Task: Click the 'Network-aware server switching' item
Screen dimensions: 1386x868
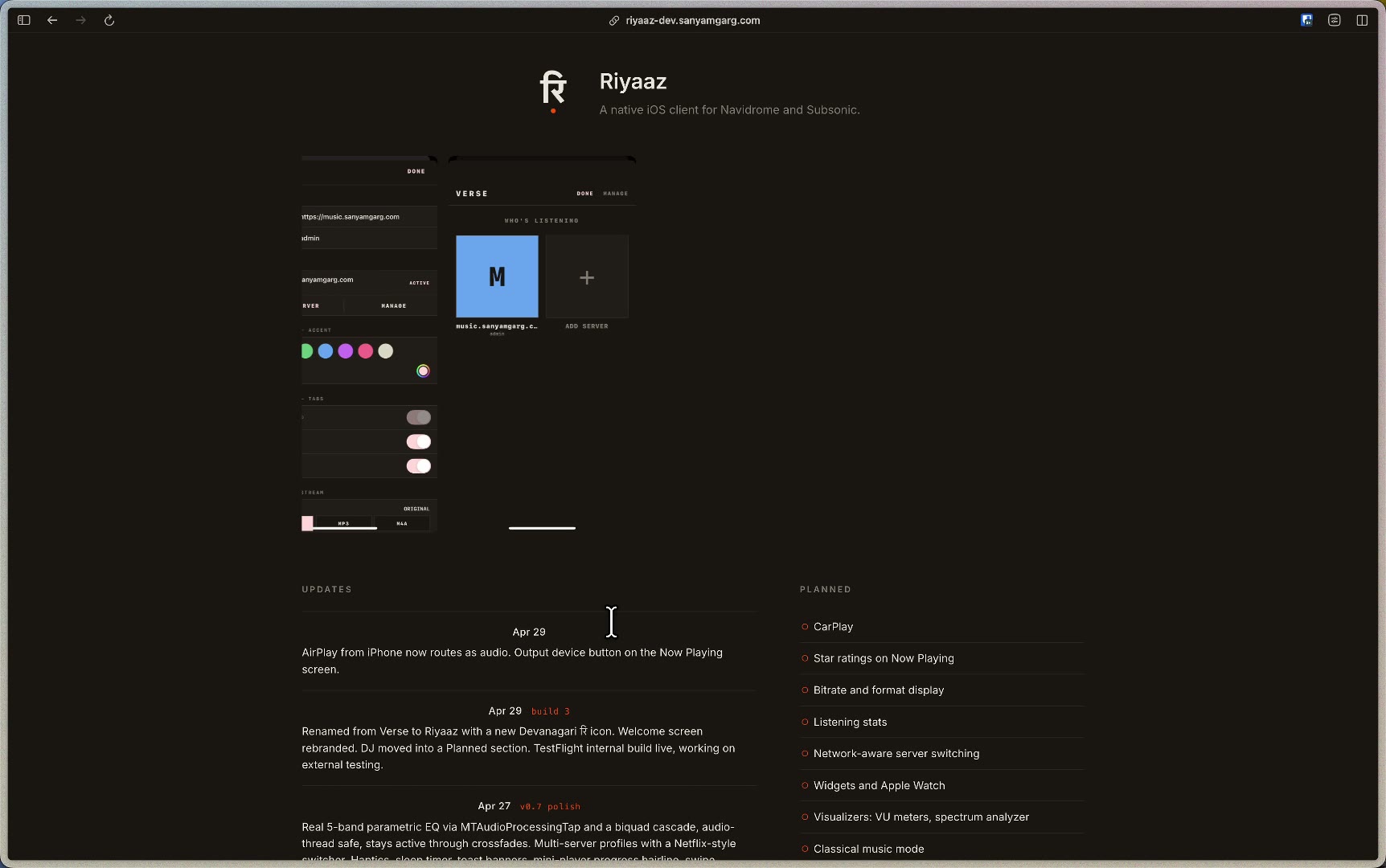Action: 896,754
